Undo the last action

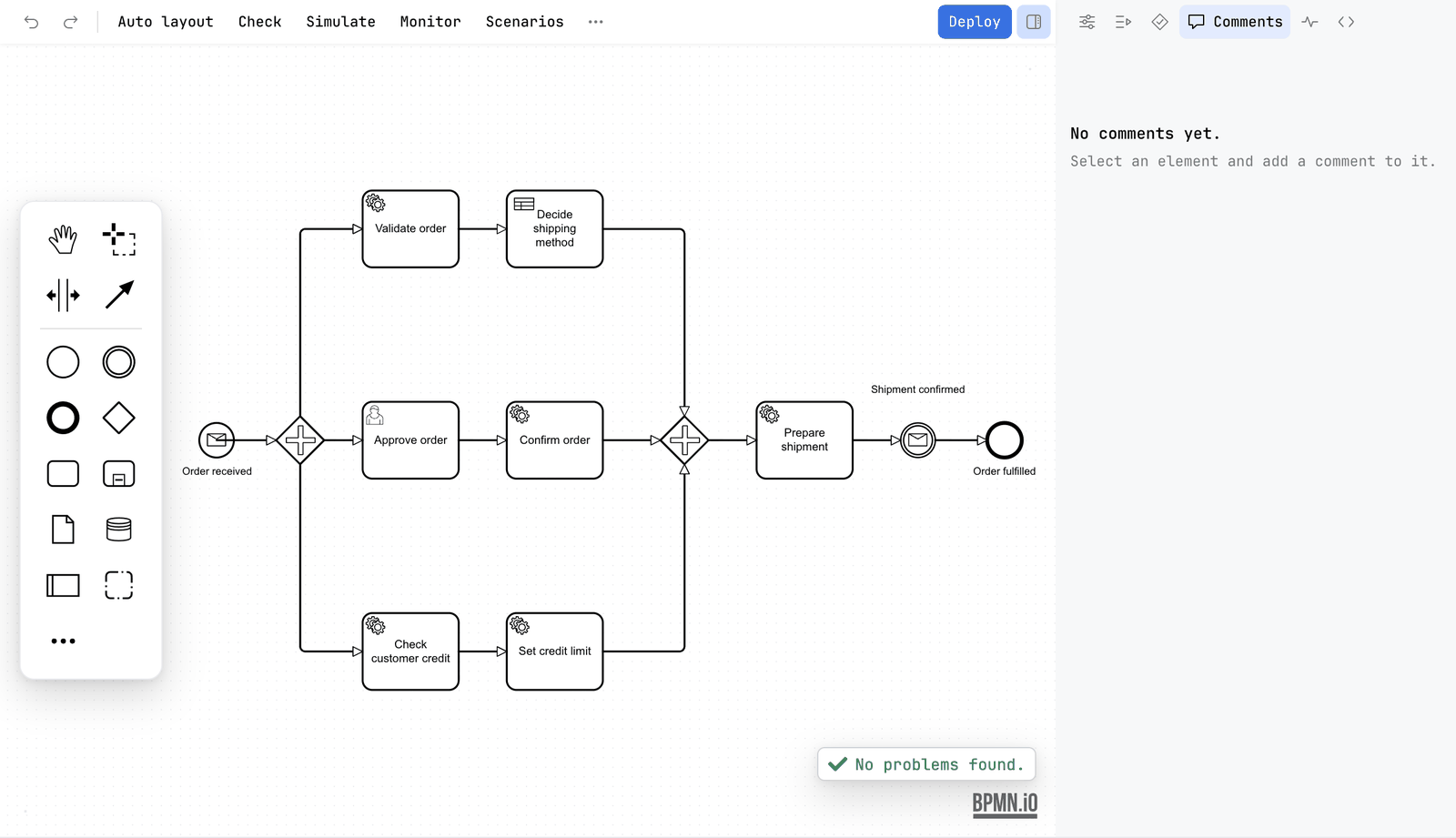32,22
